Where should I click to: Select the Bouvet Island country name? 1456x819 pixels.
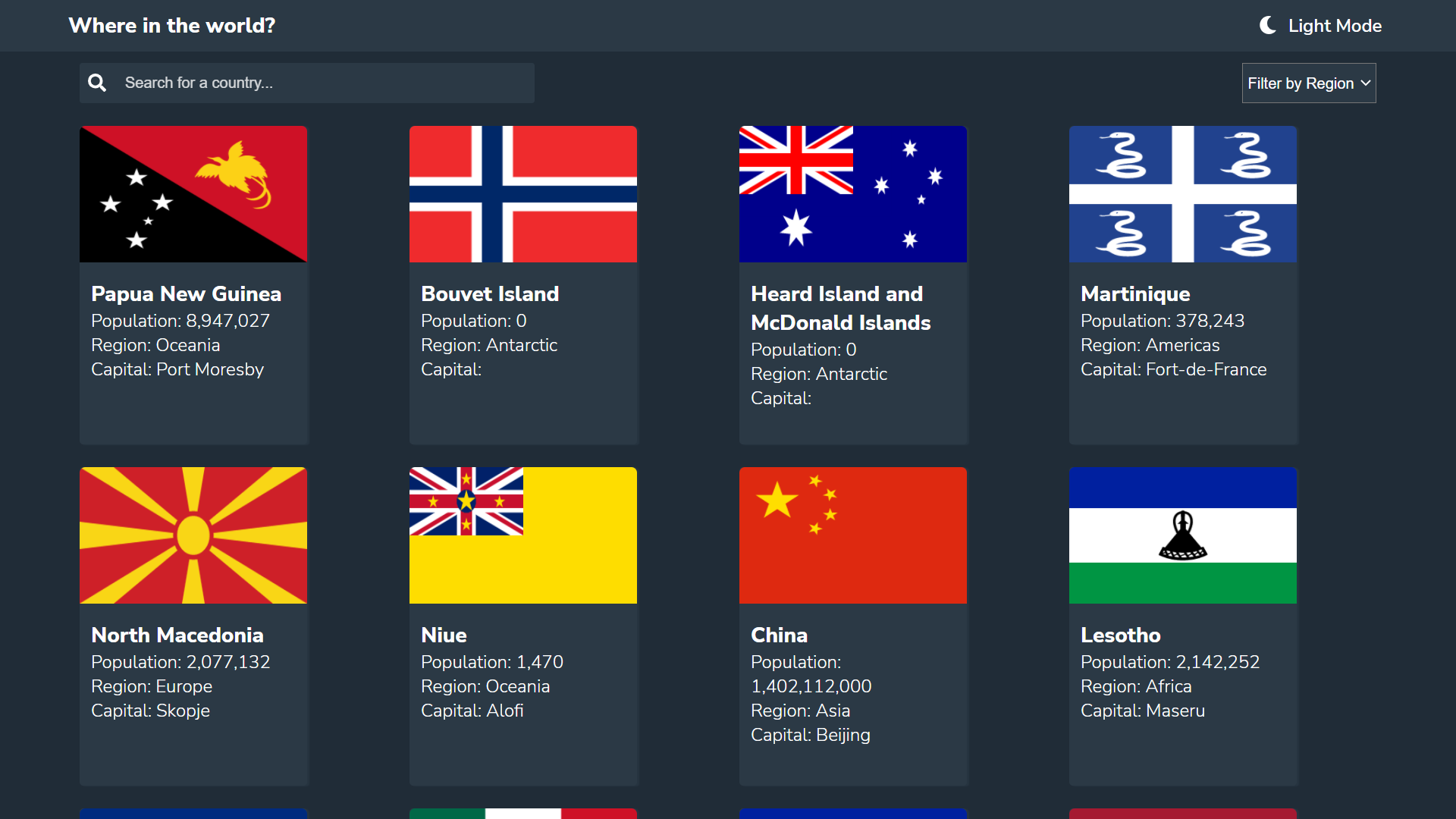click(x=490, y=294)
